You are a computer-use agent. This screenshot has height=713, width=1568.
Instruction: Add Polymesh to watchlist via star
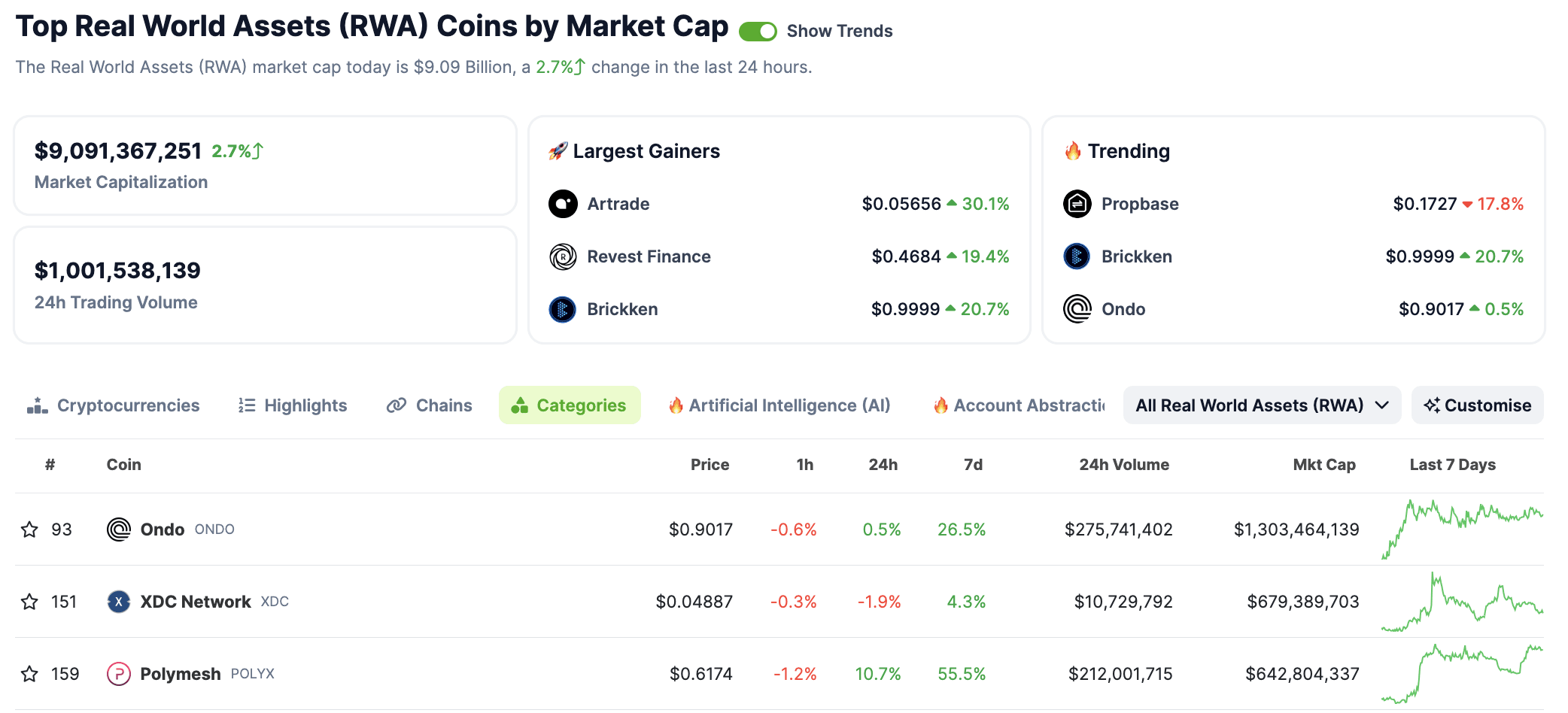coord(30,673)
